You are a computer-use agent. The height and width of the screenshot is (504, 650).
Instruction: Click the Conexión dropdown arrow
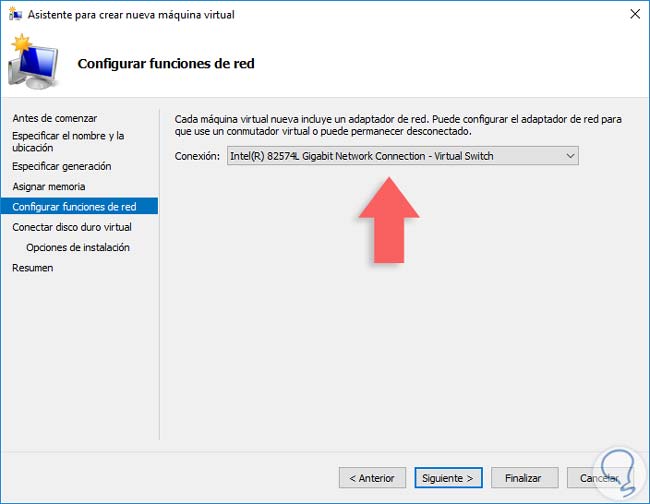(570, 156)
